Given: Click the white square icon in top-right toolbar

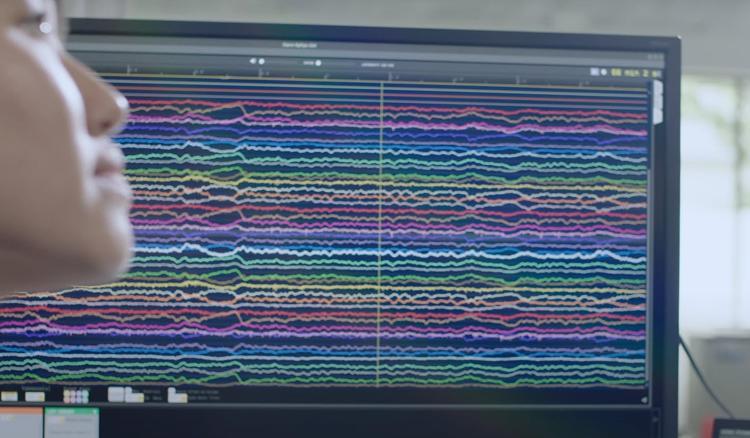Looking at the screenshot, I should pos(593,72).
